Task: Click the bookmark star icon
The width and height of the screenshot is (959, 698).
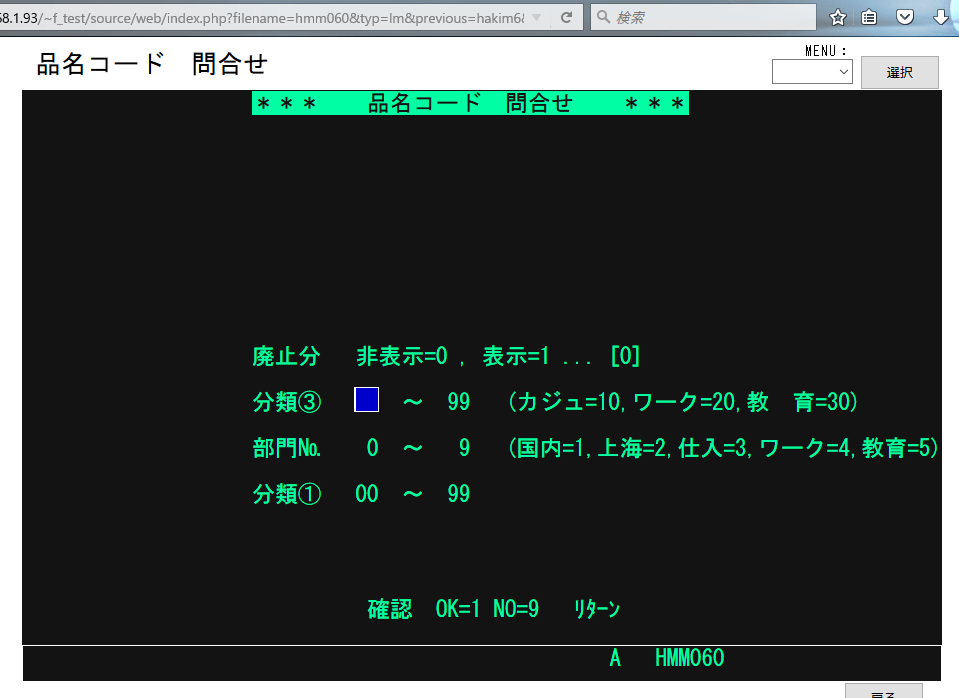Action: coord(838,18)
